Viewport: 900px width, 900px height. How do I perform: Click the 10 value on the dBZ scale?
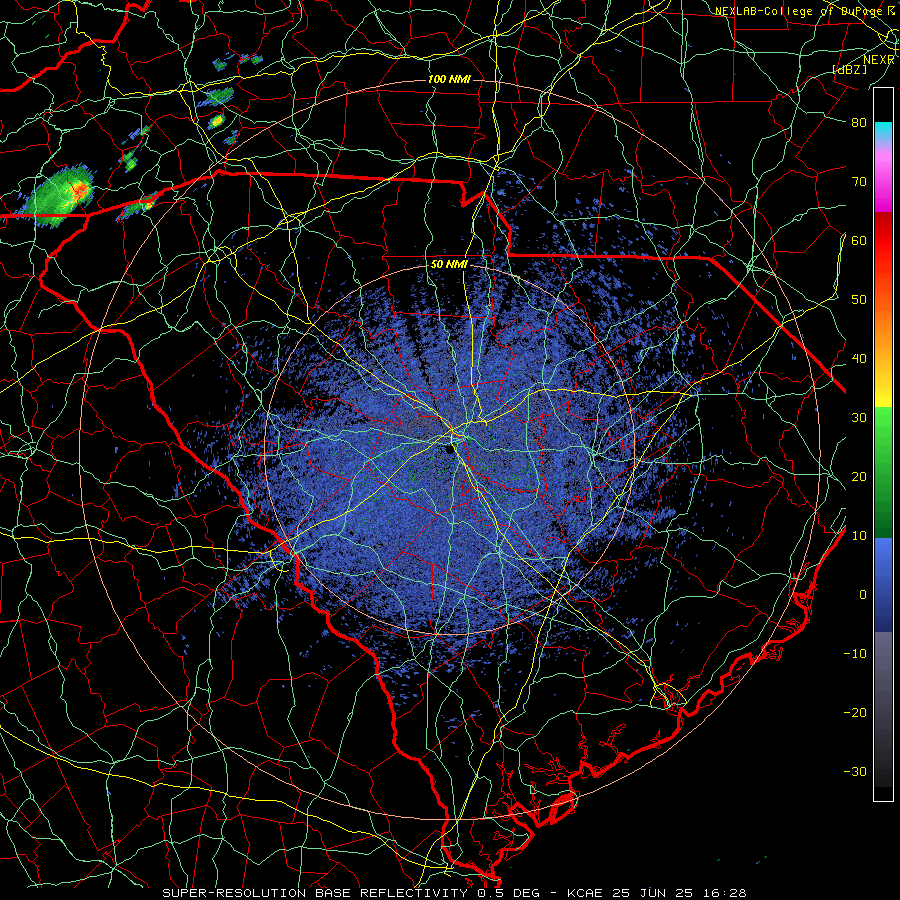pos(859,536)
